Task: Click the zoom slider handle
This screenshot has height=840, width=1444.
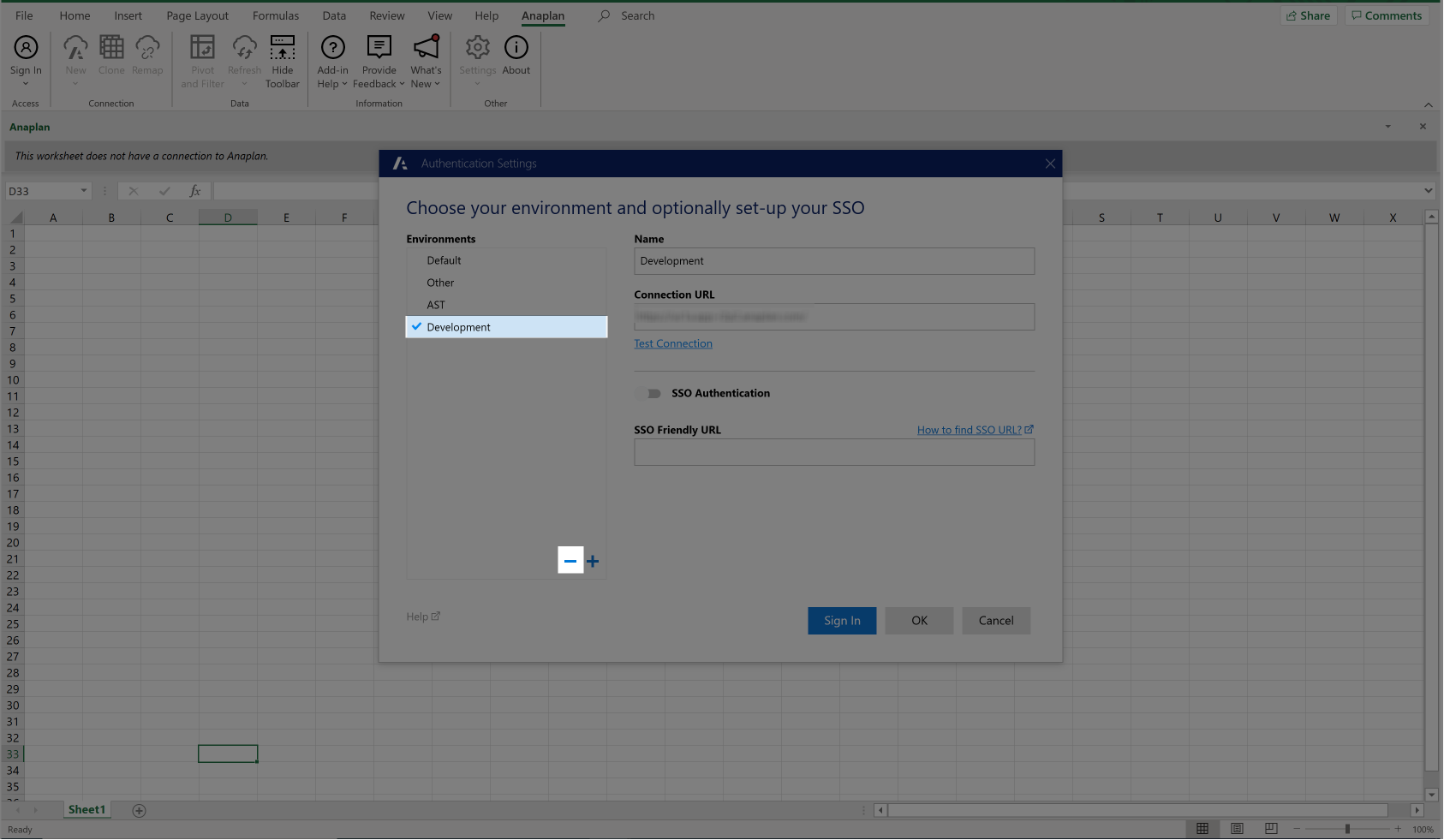Action: 1347,829
